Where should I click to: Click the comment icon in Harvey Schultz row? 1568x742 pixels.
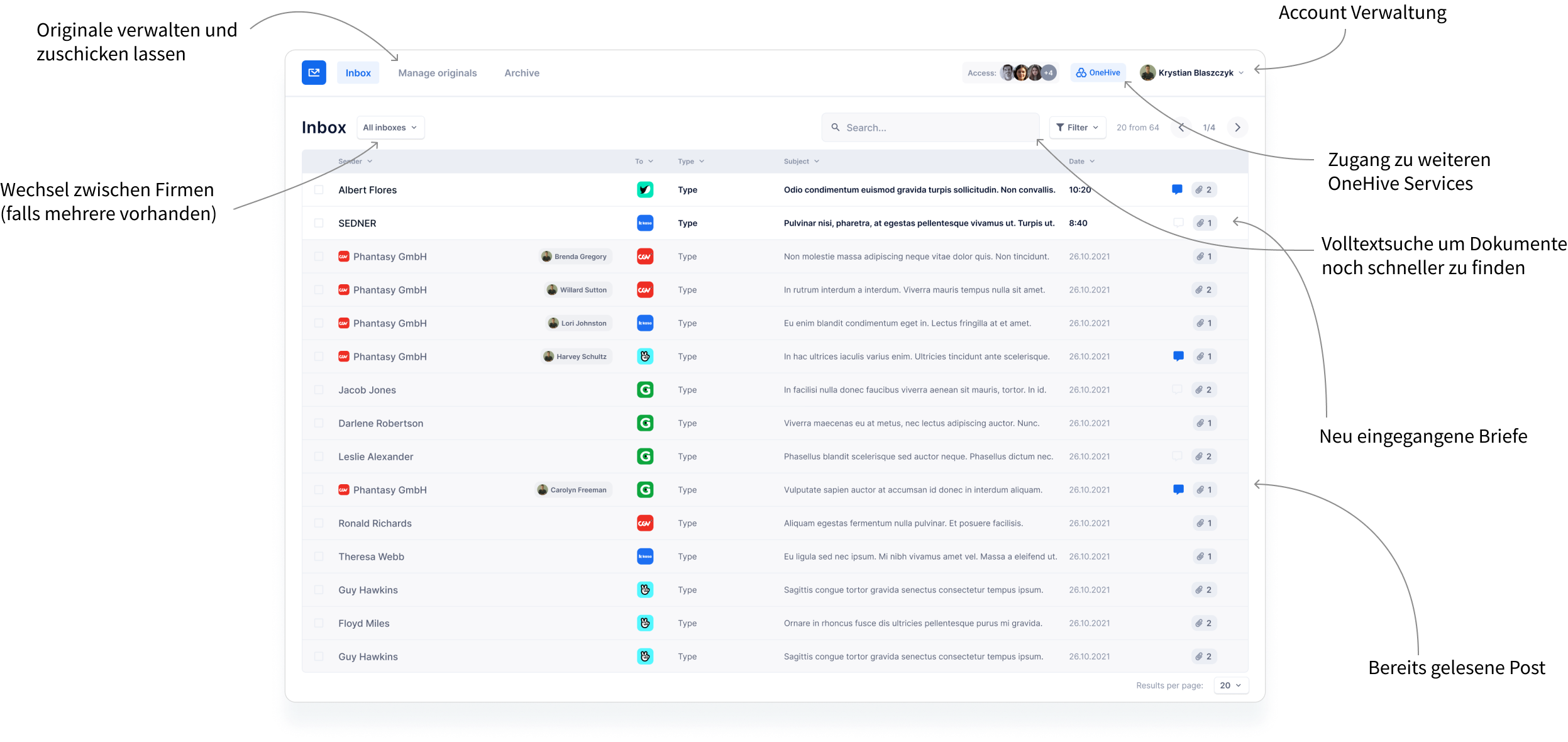click(1178, 357)
